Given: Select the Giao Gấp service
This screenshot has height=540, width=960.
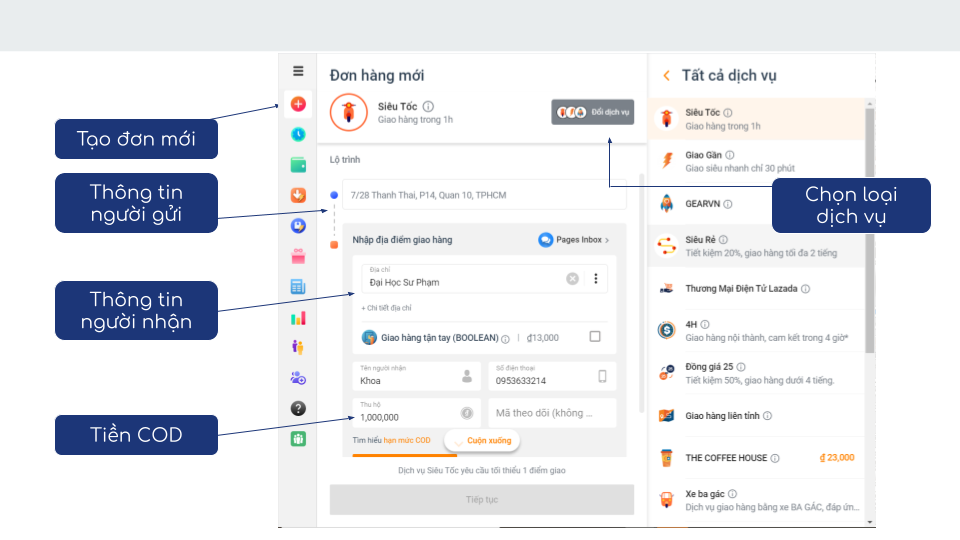Looking at the screenshot, I should (757, 161).
